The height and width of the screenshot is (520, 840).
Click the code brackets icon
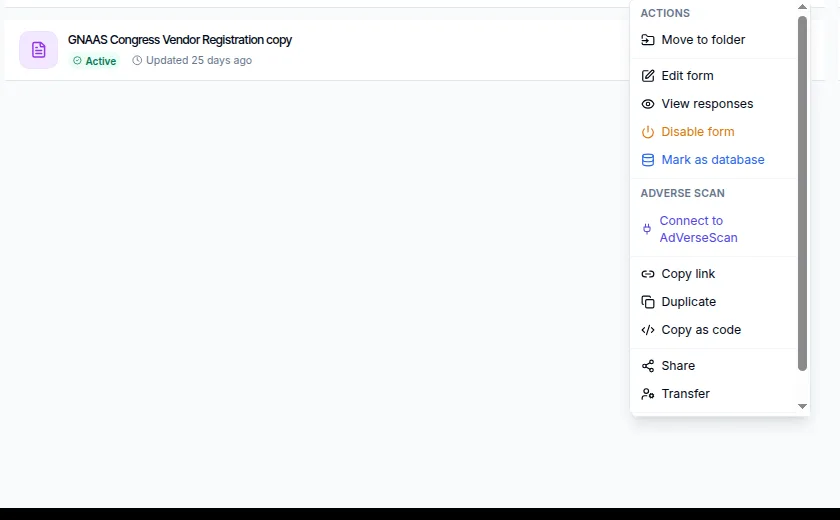pyautogui.click(x=648, y=330)
